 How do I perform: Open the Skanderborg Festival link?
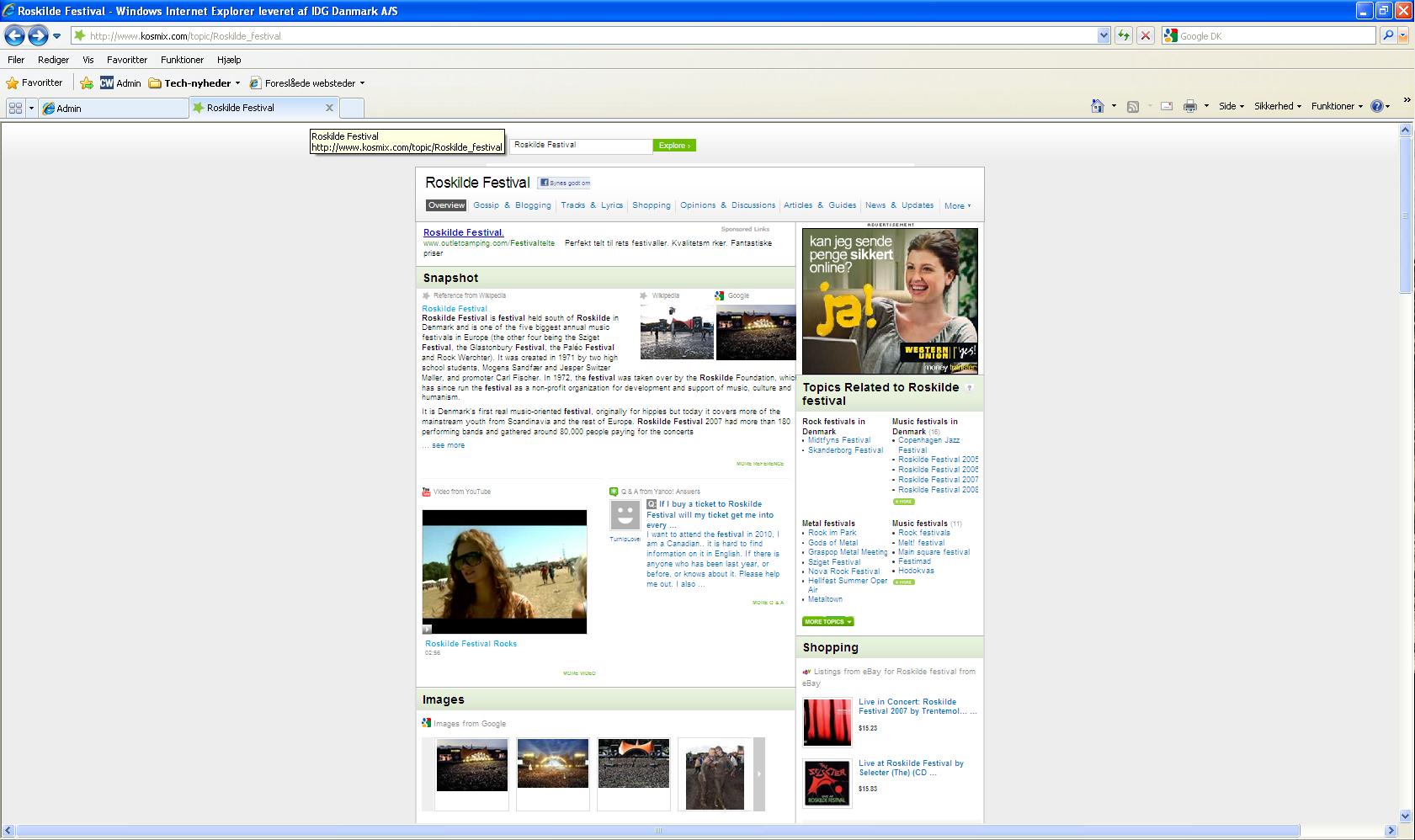coord(845,450)
